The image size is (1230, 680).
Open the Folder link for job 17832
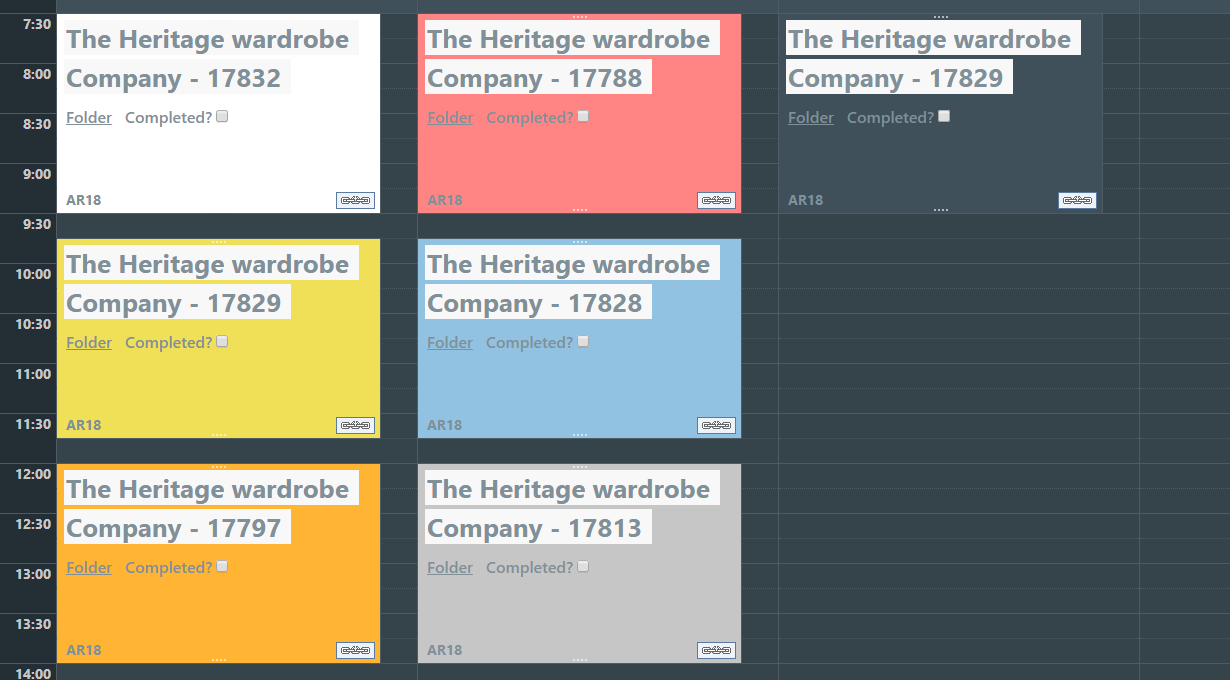click(x=89, y=117)
